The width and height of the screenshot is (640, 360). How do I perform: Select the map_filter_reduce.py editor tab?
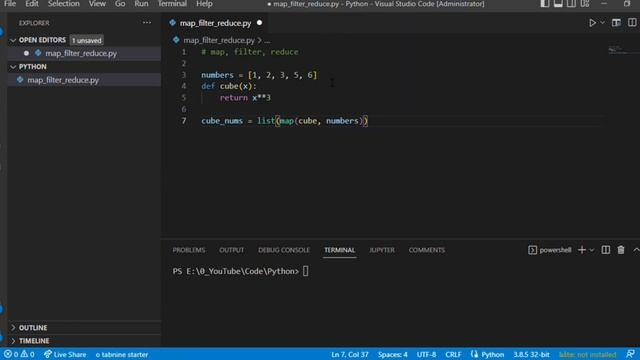(x=215, y=23)
